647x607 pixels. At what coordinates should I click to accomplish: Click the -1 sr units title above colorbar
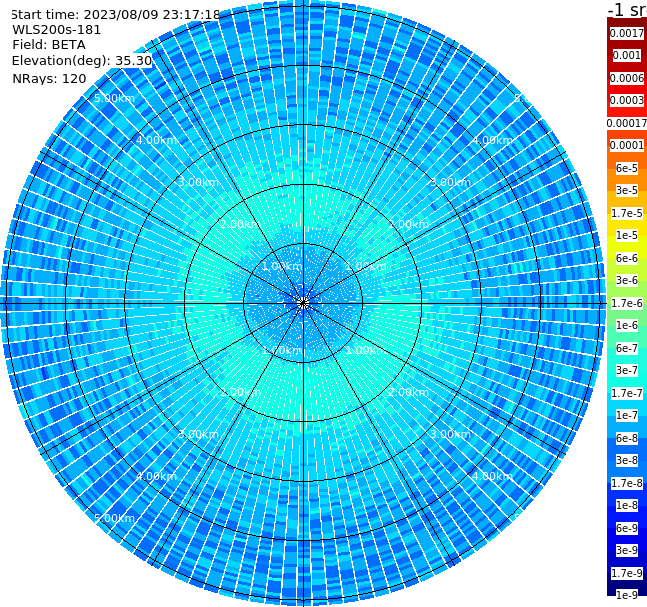627,9
